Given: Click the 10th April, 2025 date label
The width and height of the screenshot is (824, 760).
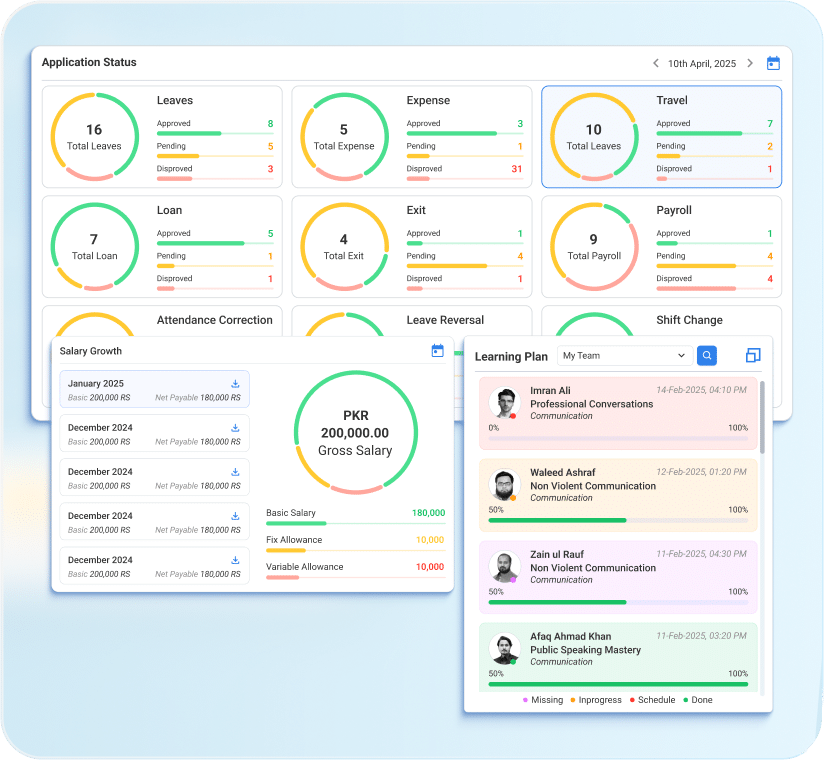Looking at the screenshot, I should [701, 63].
